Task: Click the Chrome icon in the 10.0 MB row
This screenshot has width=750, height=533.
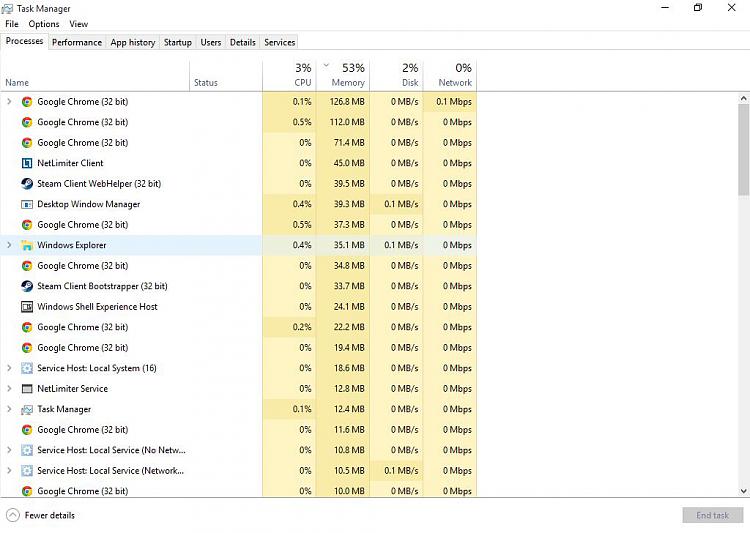Action: 27,491
